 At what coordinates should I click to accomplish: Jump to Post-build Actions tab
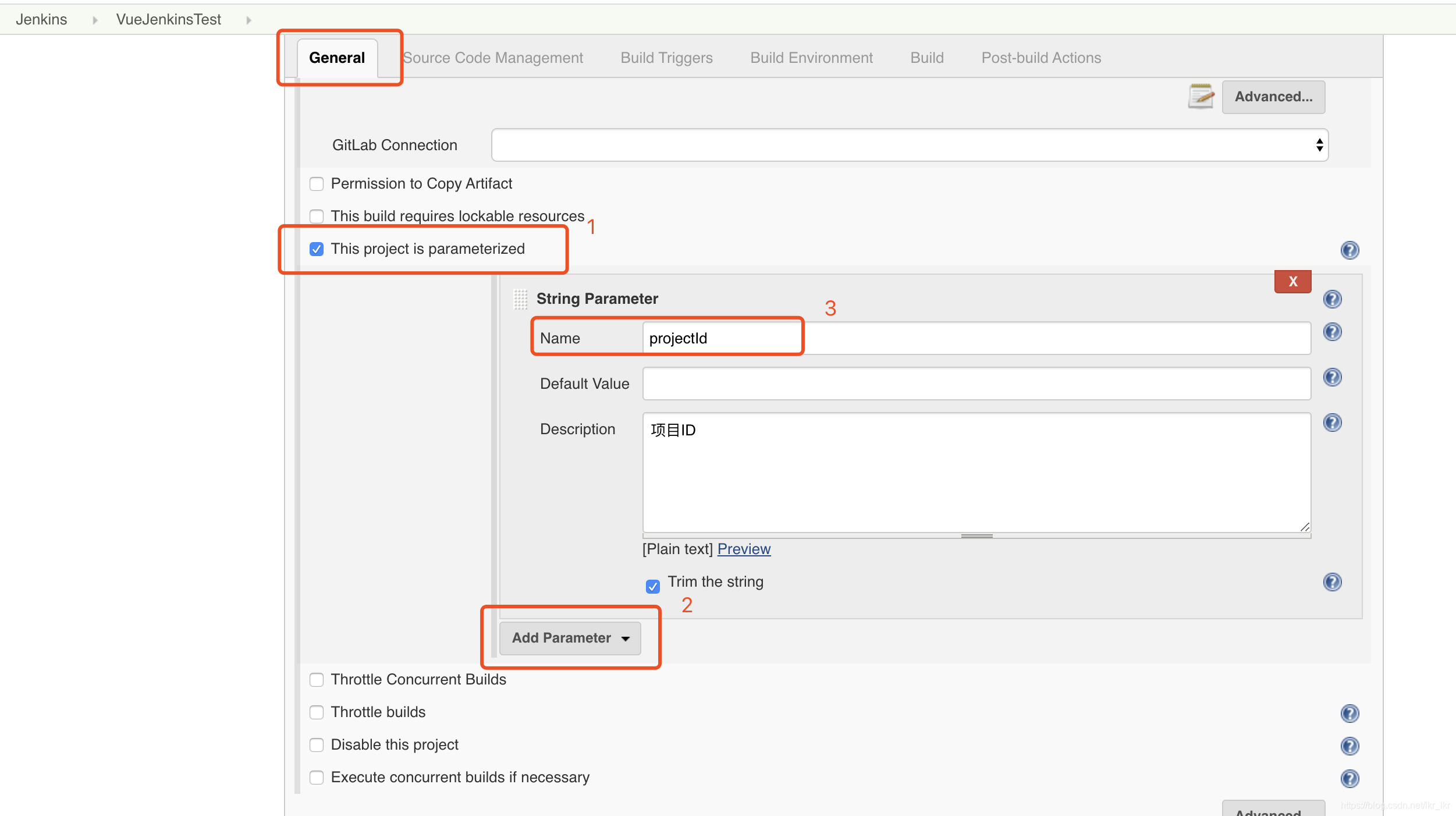[x=1041, y=58]
